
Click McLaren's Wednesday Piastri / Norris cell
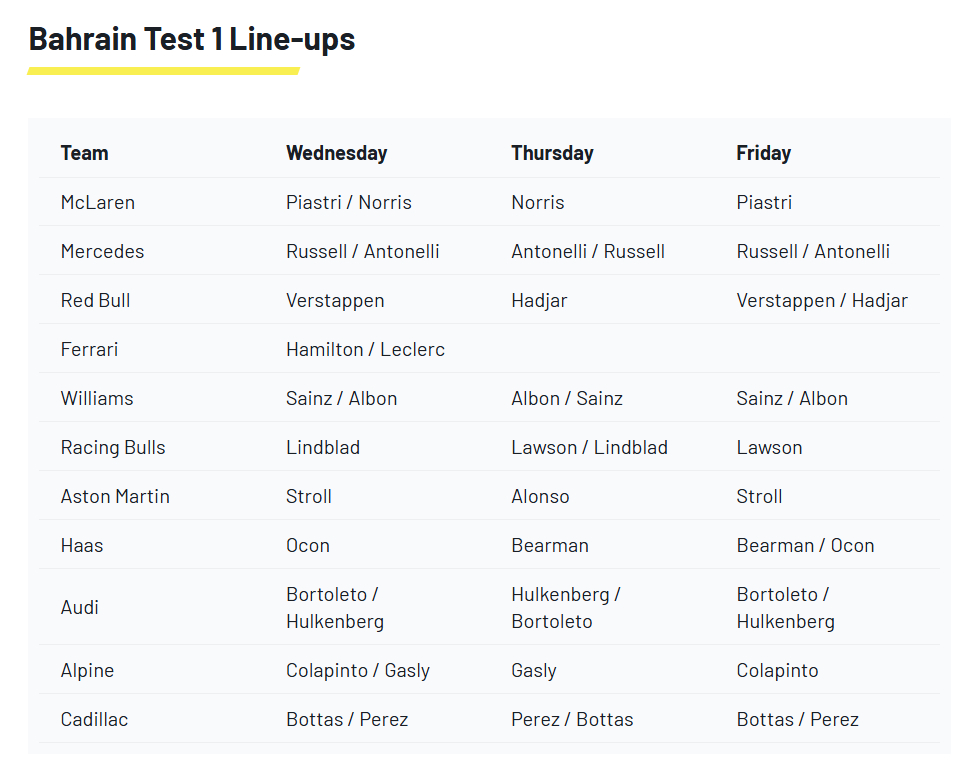348,202
